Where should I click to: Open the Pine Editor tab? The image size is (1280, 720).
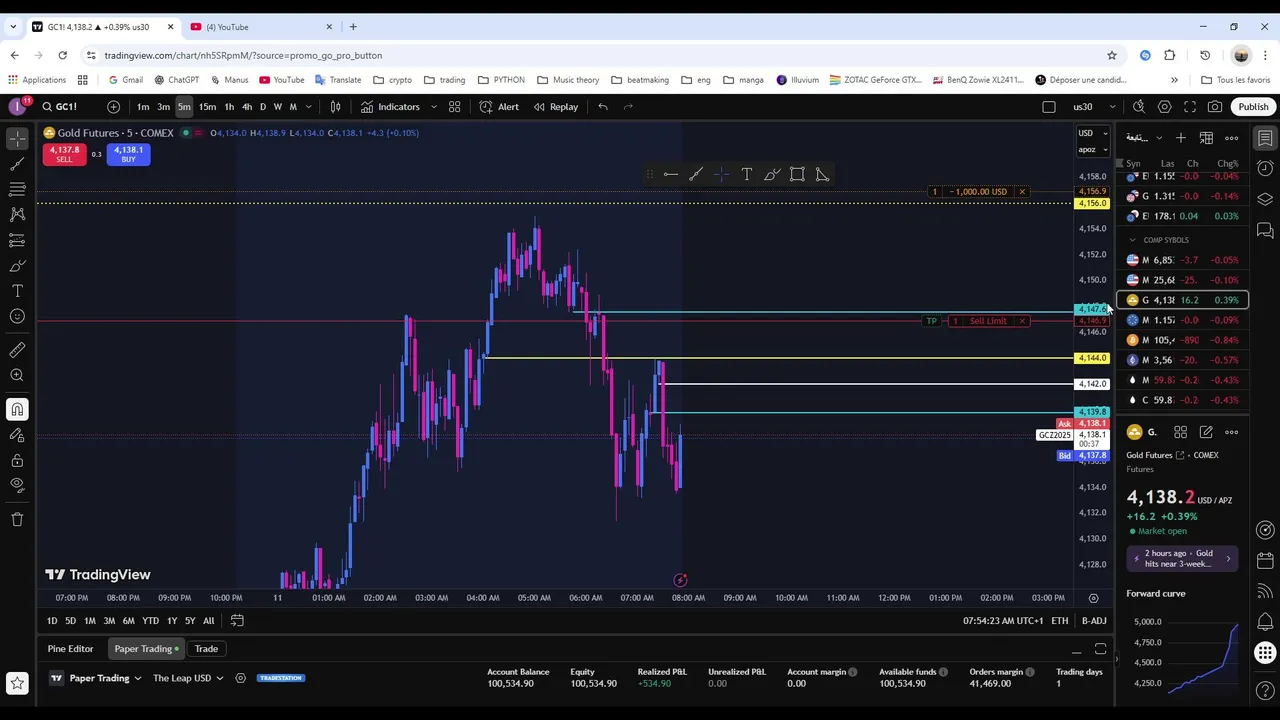pyautogui.click(x=71, y=649)
